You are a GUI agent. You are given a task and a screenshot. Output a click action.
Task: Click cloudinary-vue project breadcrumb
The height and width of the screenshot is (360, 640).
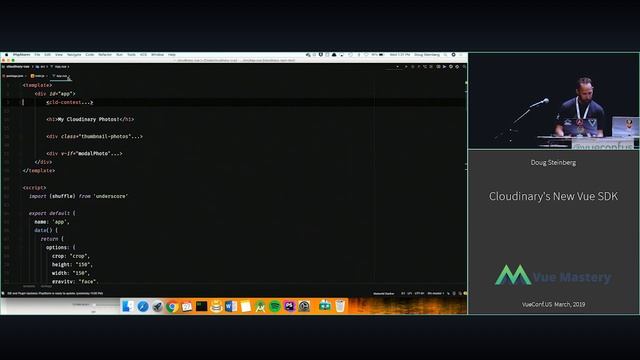coord(18,67)
